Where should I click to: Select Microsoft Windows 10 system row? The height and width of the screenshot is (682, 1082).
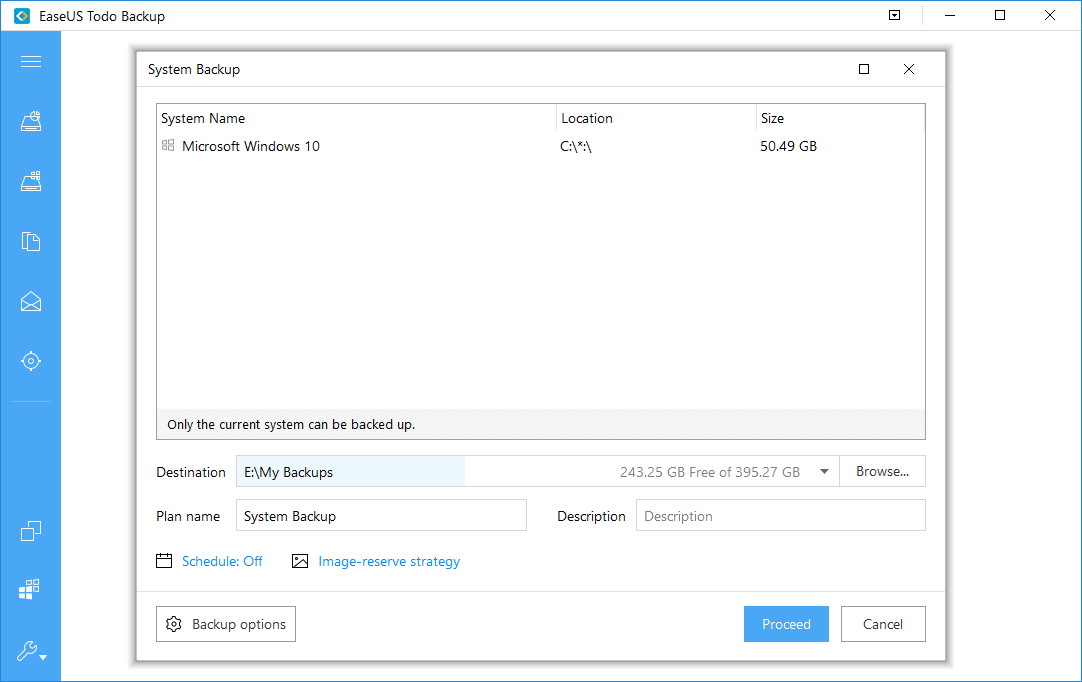pyautogui.click(x=540, y=146)
